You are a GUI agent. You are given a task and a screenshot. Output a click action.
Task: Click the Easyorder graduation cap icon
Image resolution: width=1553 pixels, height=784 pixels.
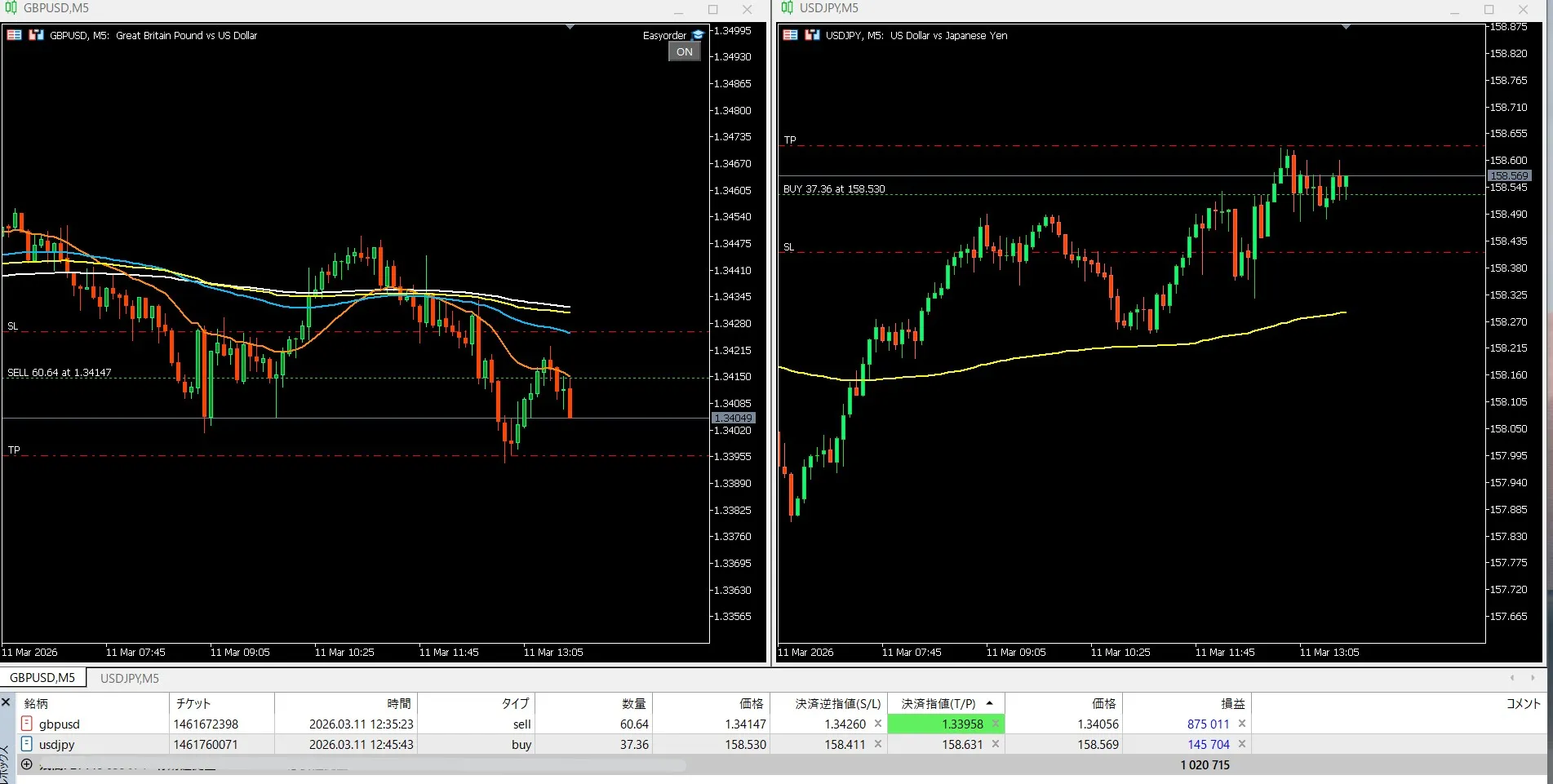tap(698, 35)
